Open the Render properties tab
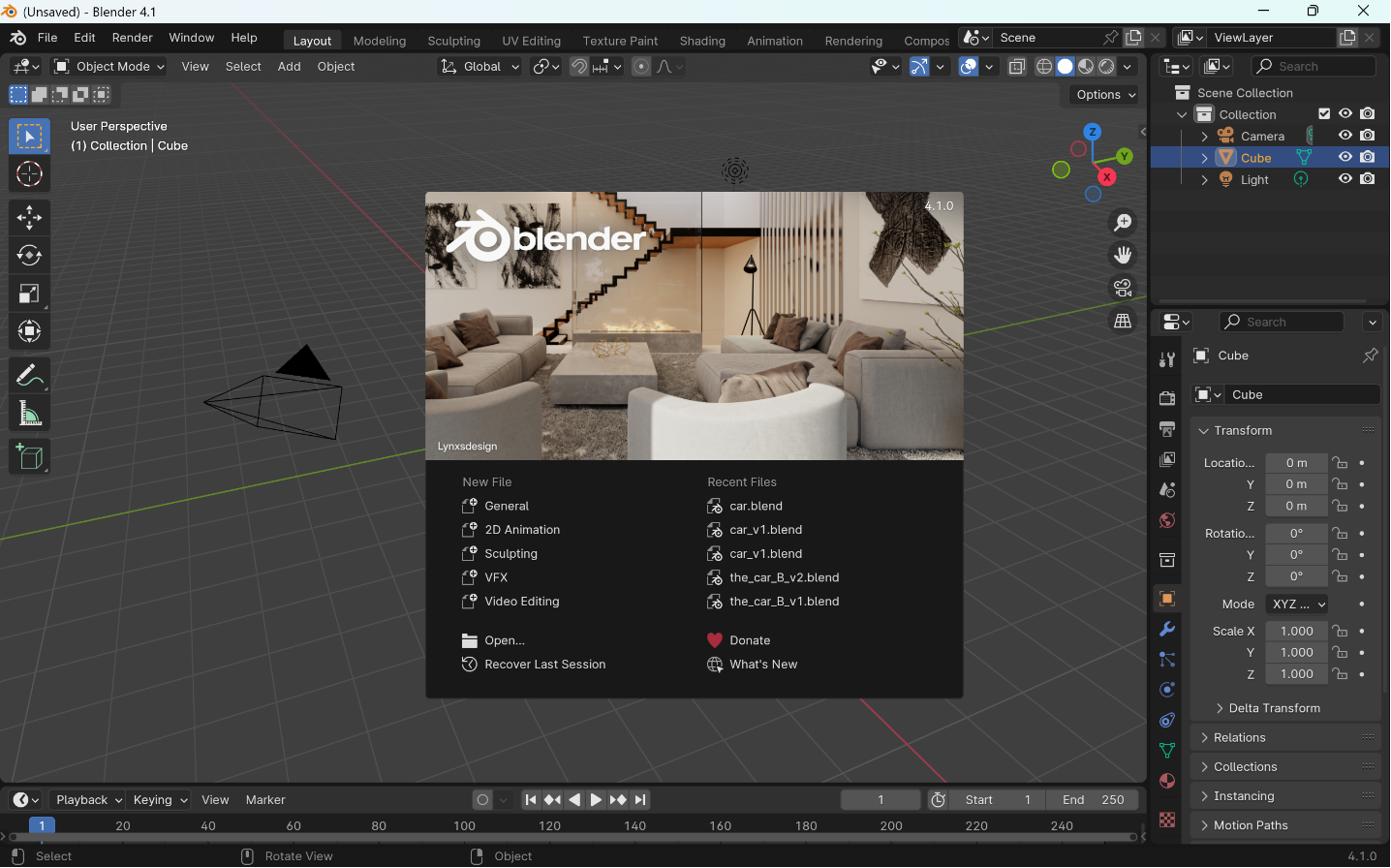Viewport: 1391px width, 868px height. click(1167, 398)
